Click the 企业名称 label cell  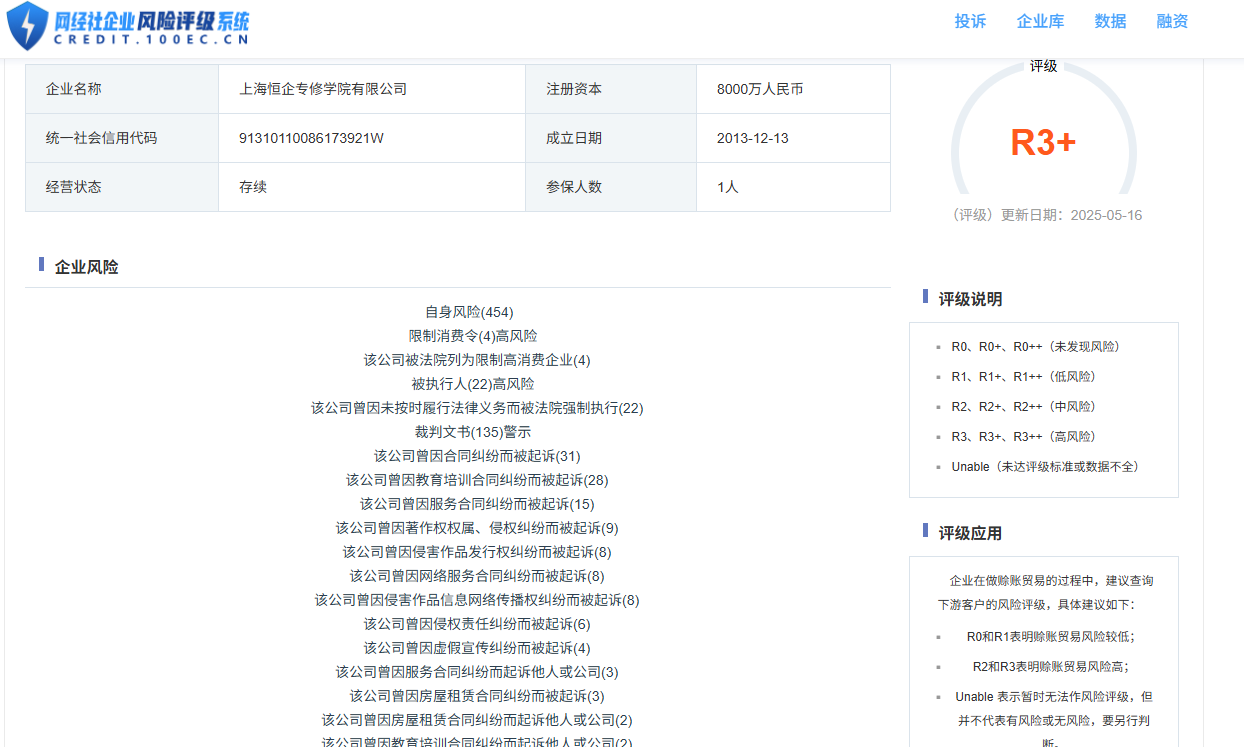point(122,89)
